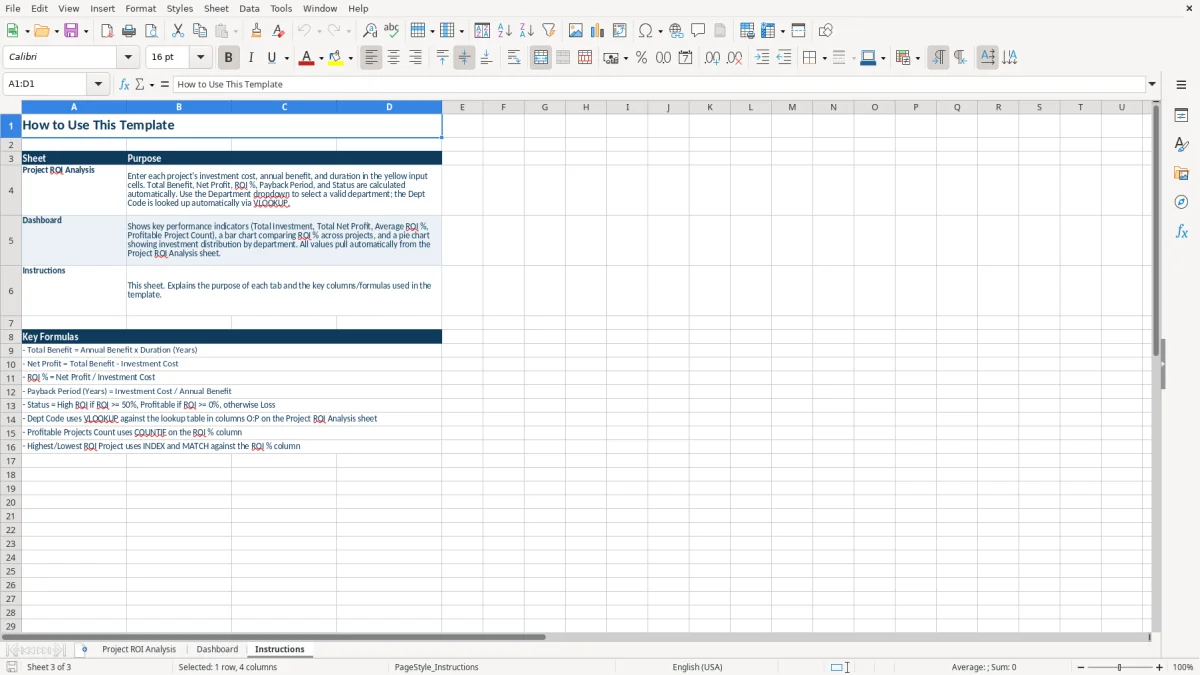Toggle Center Horizontally alignment
The image size is (1200, 675).
click(393, 58)
